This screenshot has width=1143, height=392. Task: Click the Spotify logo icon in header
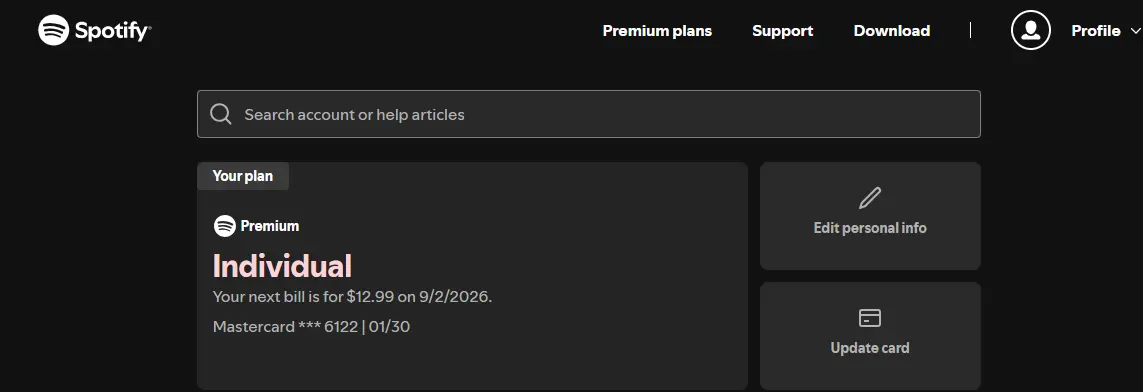tap(53, 31)
